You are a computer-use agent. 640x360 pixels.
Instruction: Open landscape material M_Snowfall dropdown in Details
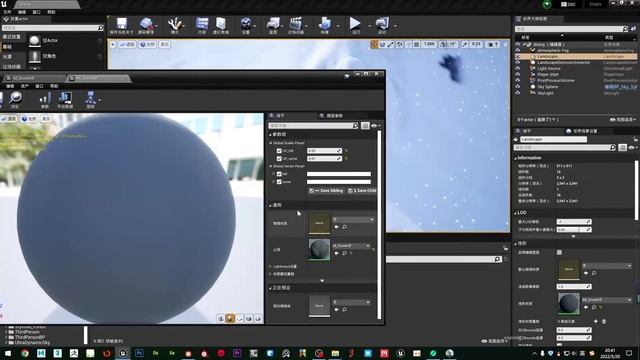pos(607,300)
